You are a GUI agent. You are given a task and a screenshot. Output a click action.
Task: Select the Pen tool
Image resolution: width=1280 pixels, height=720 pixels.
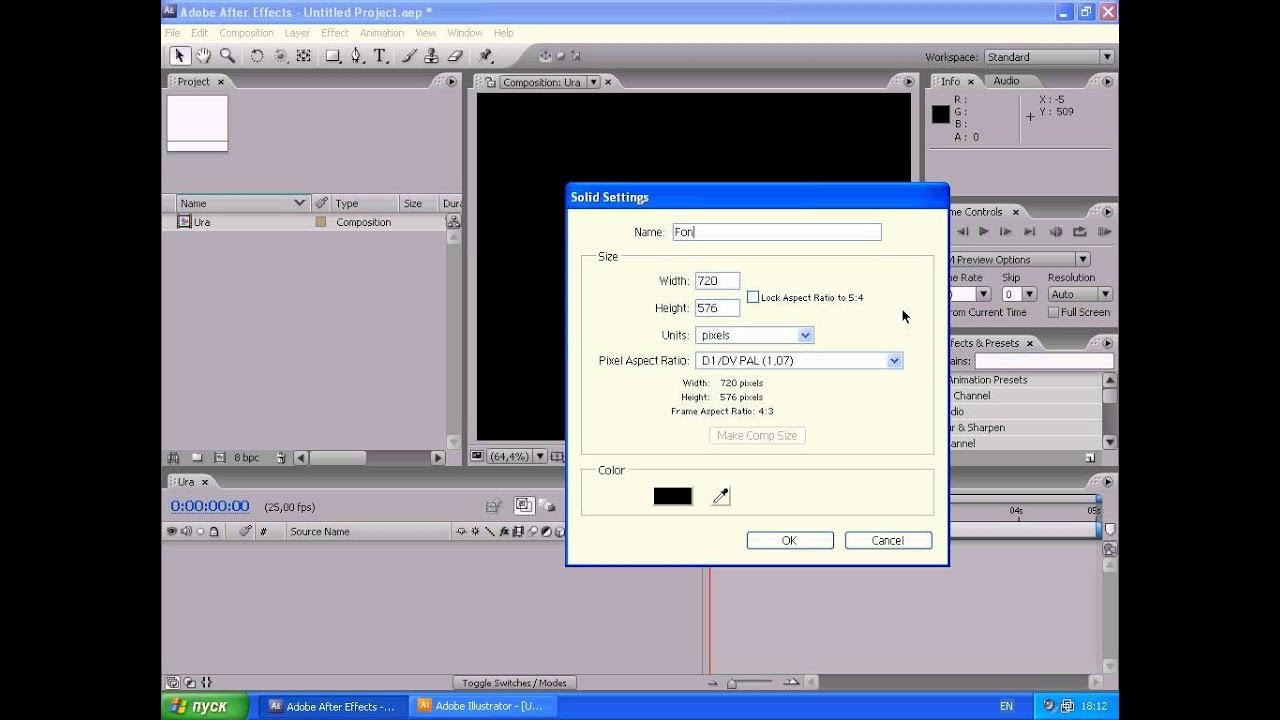[357, 56]
